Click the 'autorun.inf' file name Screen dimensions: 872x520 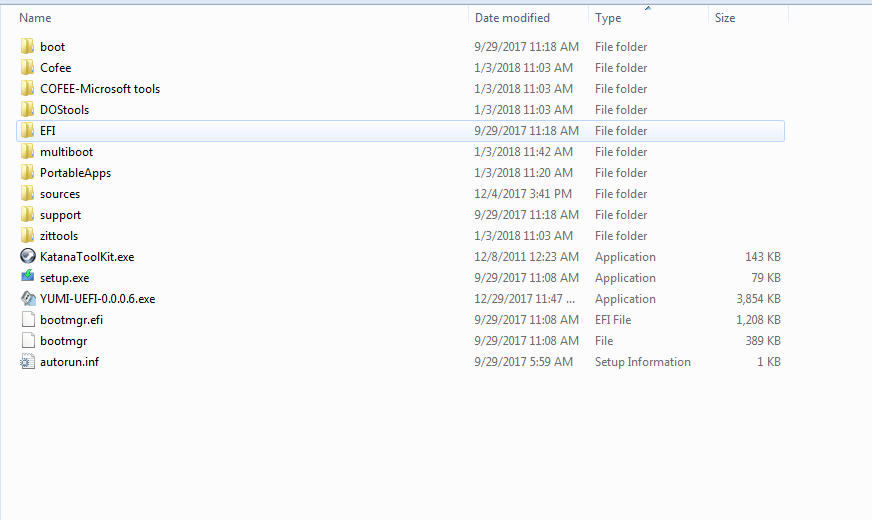pyautogui.click(x=70, y=362)
